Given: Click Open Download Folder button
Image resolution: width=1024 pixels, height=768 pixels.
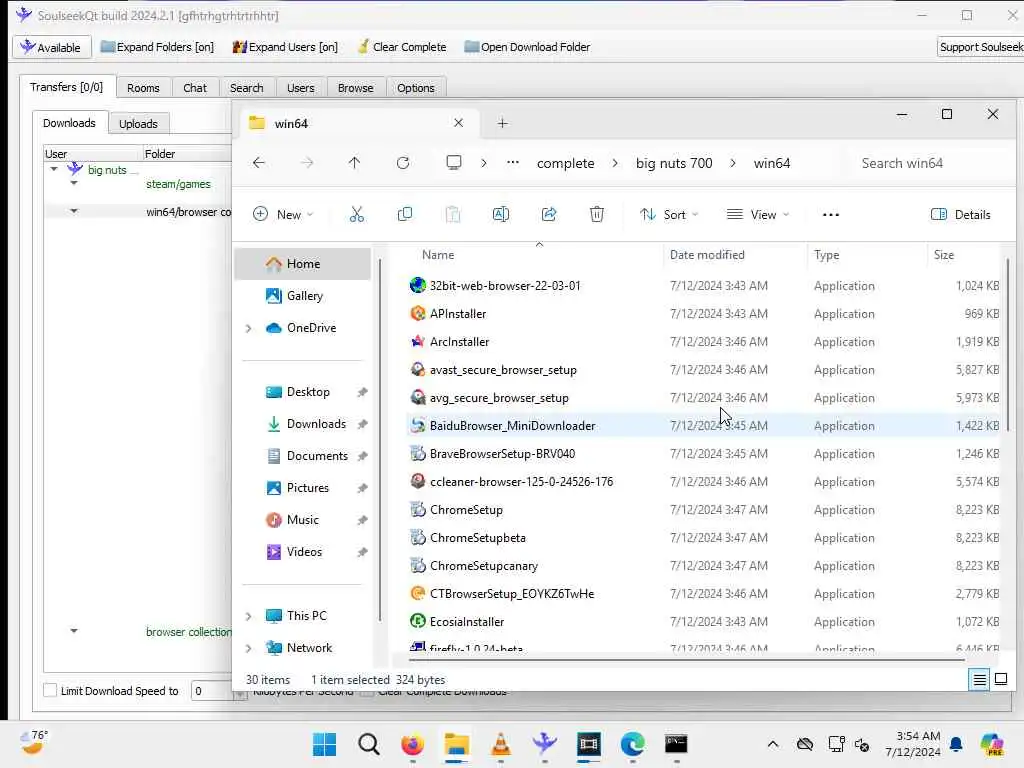Looking at the screenshot, I should pyautogui.click(x=527, y=47).
